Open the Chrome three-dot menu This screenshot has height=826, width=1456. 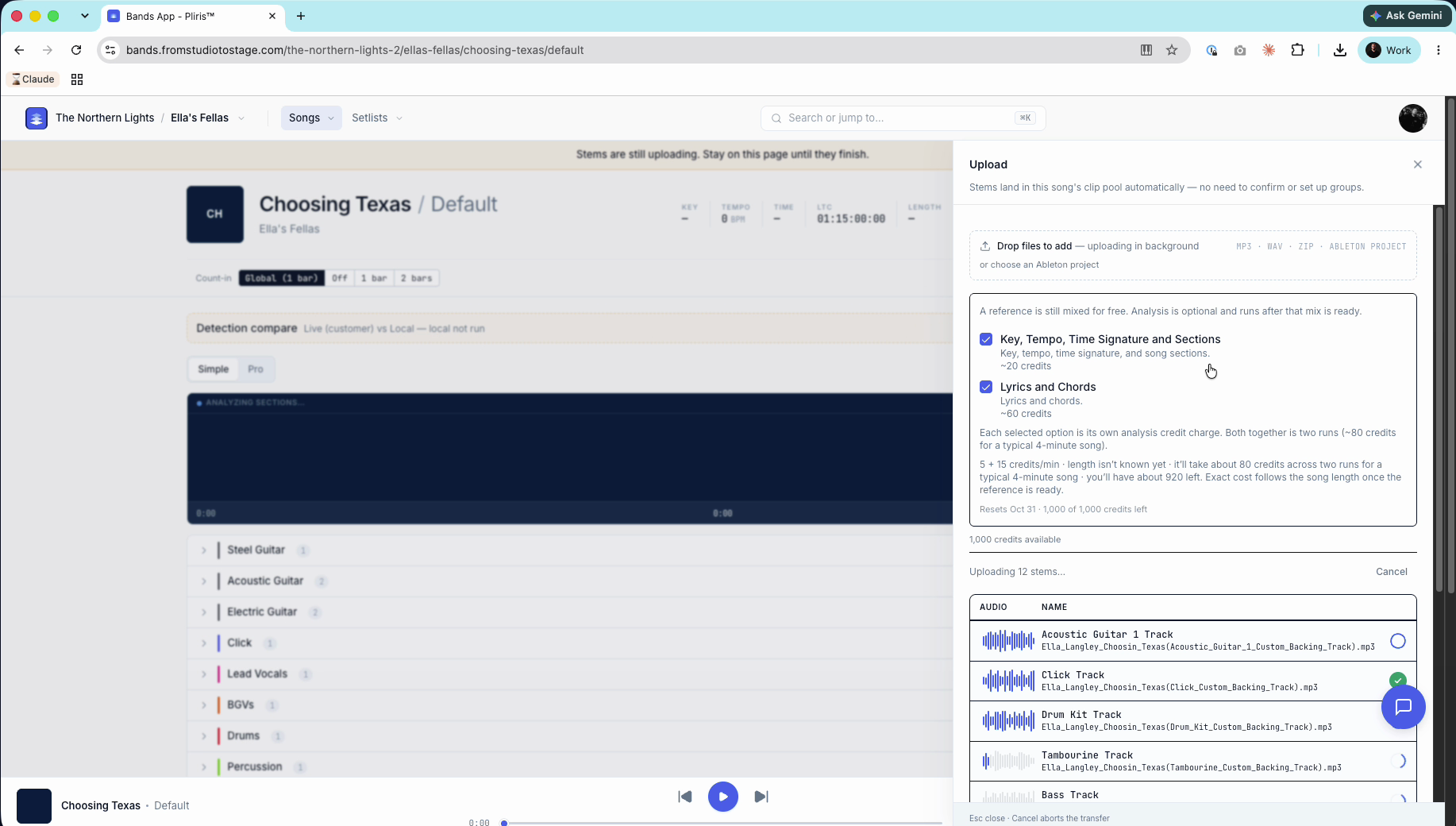tap(1439, 50)
